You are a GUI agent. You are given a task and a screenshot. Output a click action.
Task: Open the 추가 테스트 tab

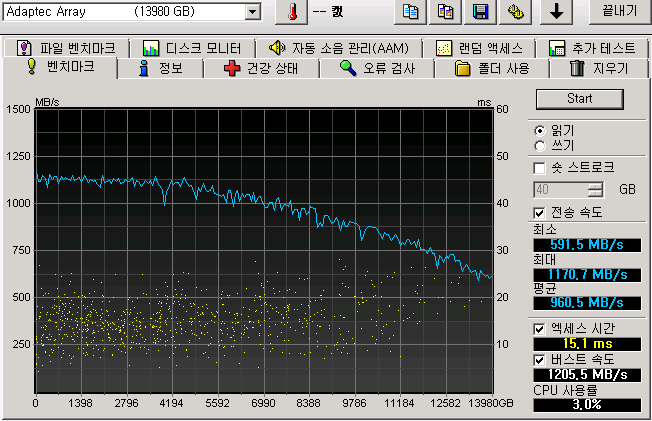coord(592,48)
